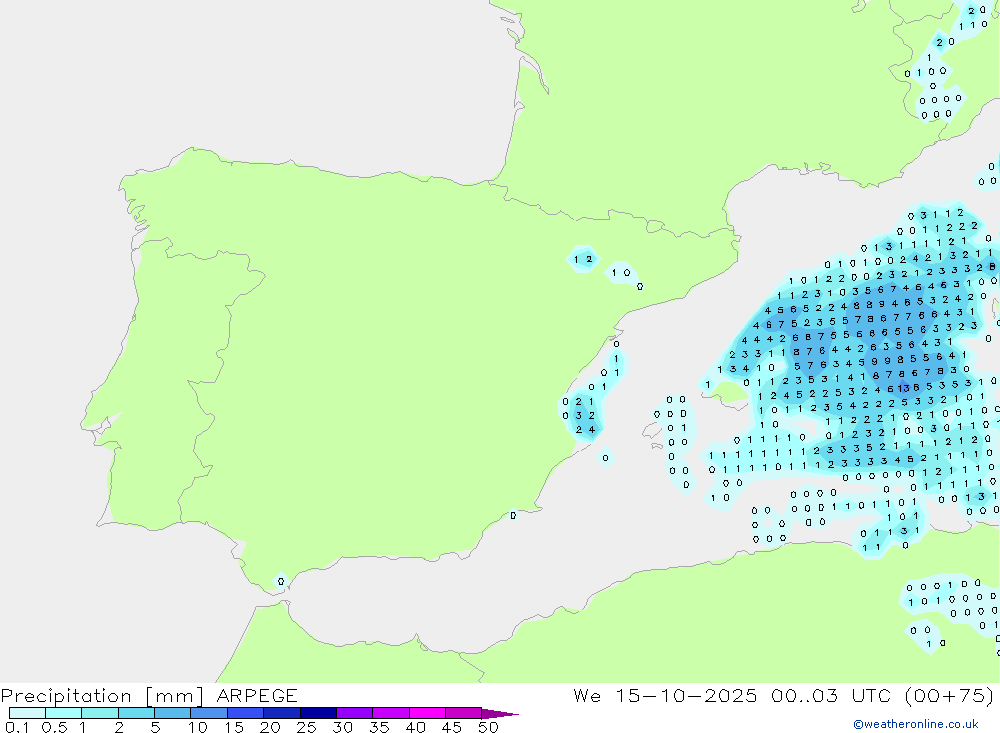
Task: Click the forecast offset '(00+75)' label
Action: click(948, 696)
